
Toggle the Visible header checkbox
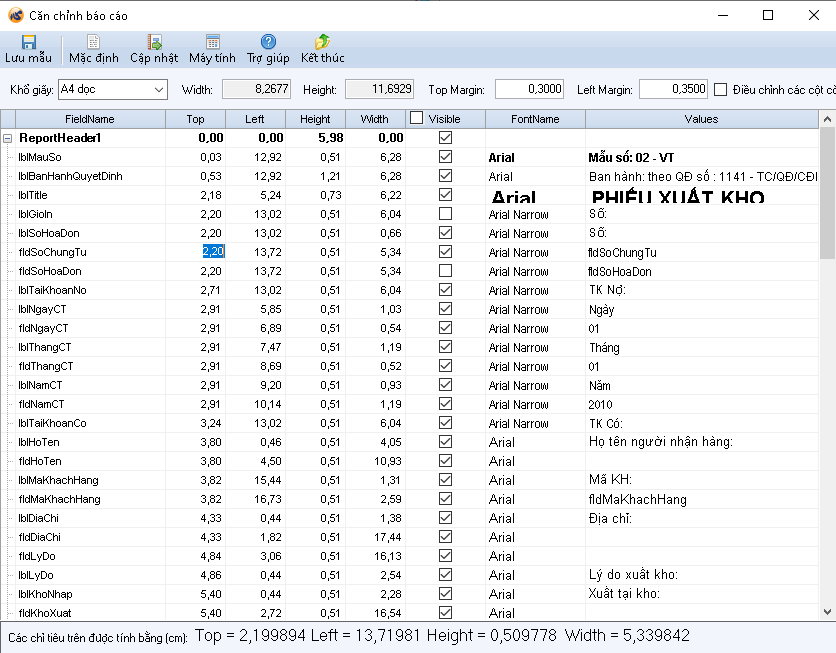416,118
